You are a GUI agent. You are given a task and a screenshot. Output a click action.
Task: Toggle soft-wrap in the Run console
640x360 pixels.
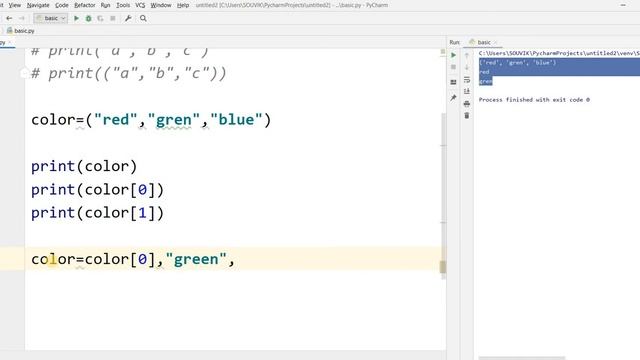(467, 80)
